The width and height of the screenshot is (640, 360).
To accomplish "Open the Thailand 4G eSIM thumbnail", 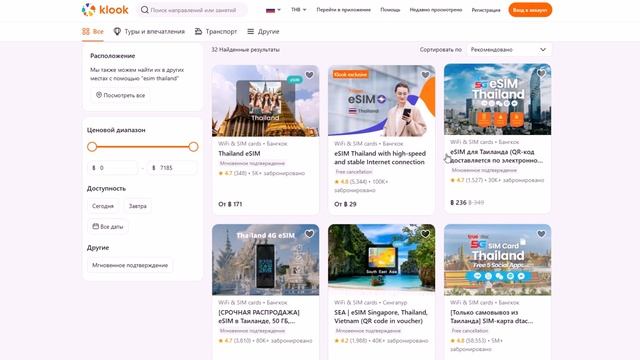I will click(x=266, y=260).
